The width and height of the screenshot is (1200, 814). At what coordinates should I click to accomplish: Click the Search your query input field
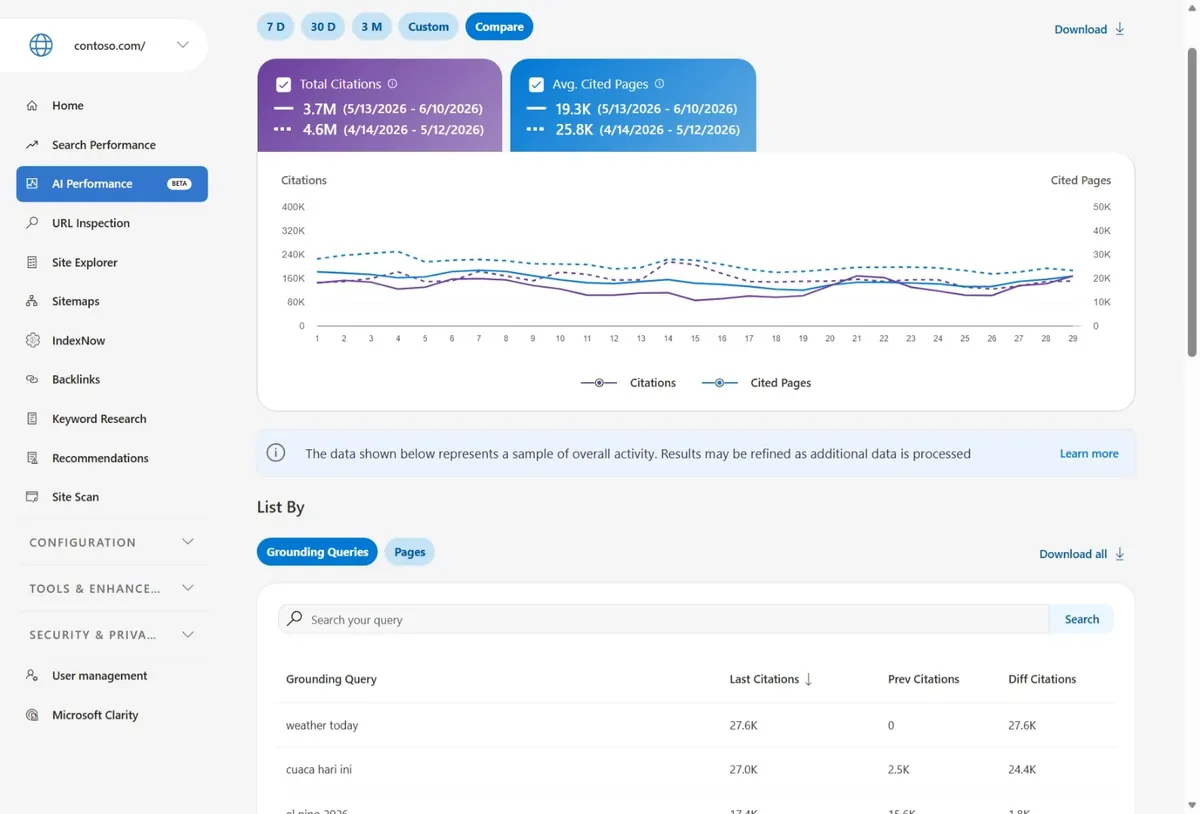pyautogui.click(x=663, y=620)
